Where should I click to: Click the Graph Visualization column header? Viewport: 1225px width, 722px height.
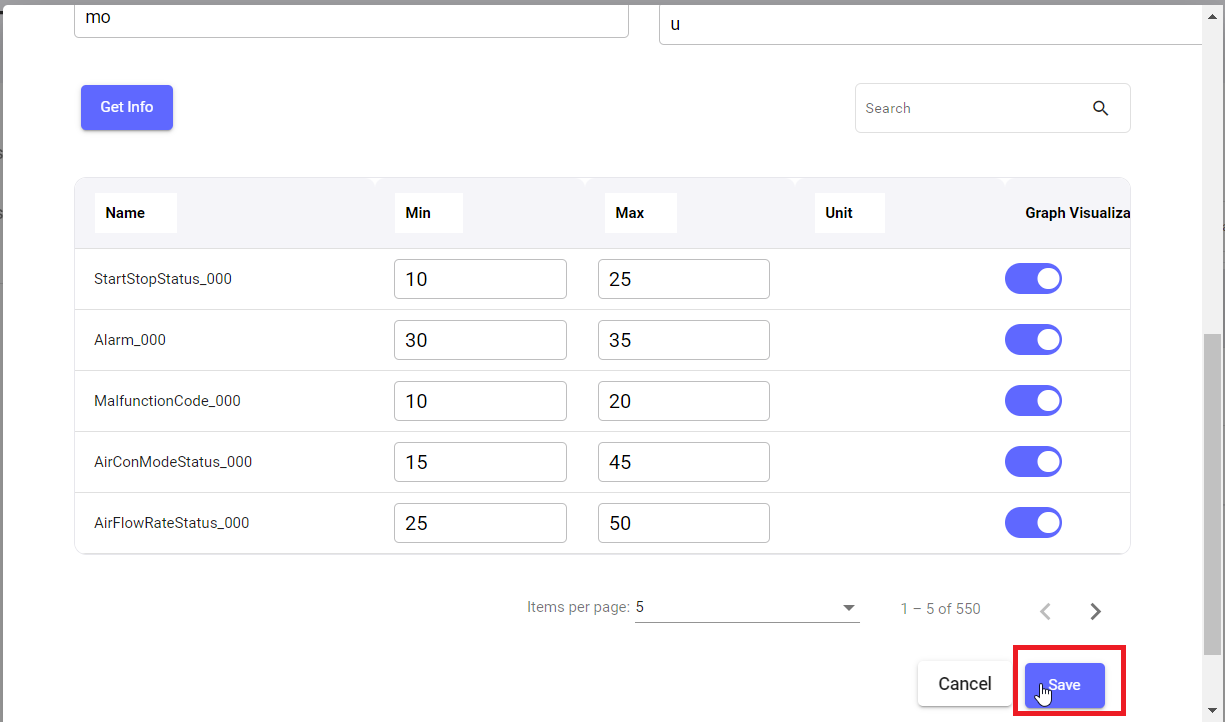1077,213
